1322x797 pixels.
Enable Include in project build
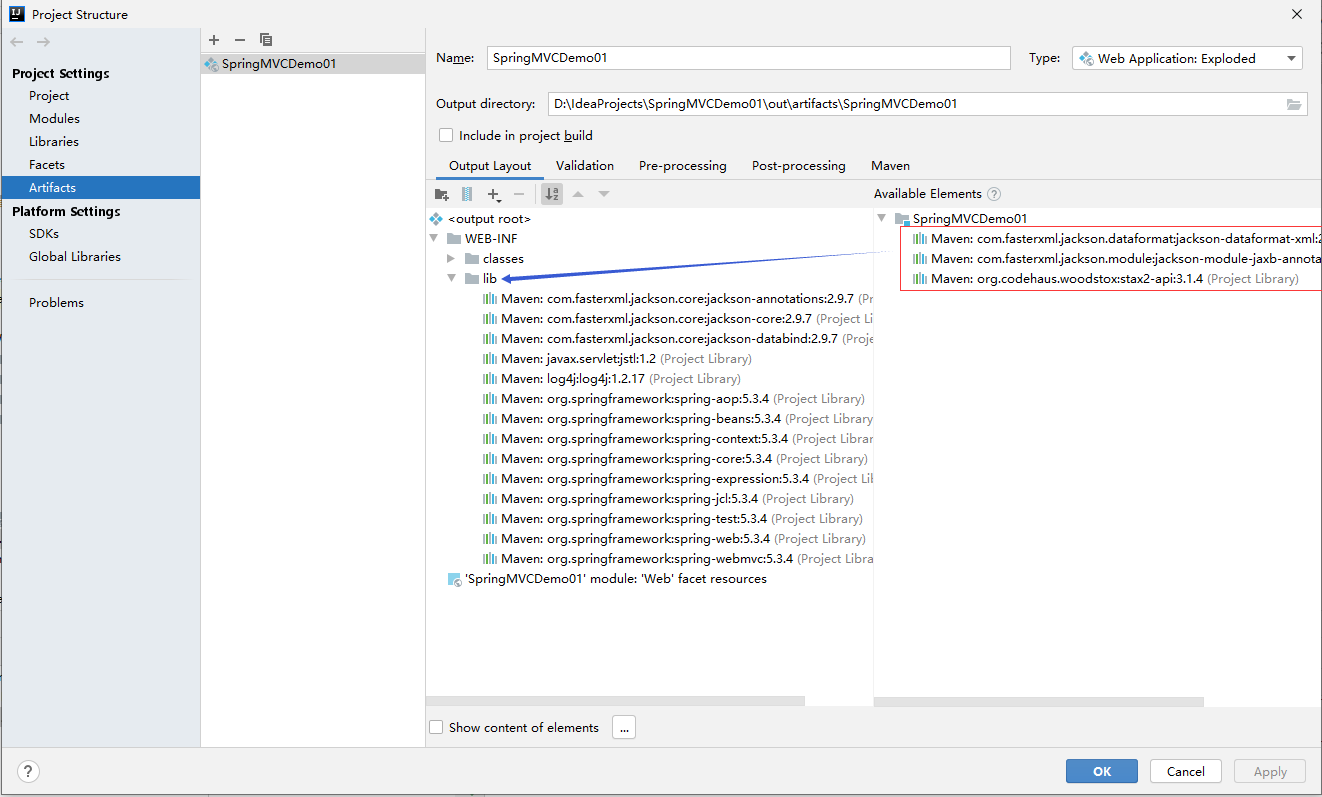coord(446,135)
